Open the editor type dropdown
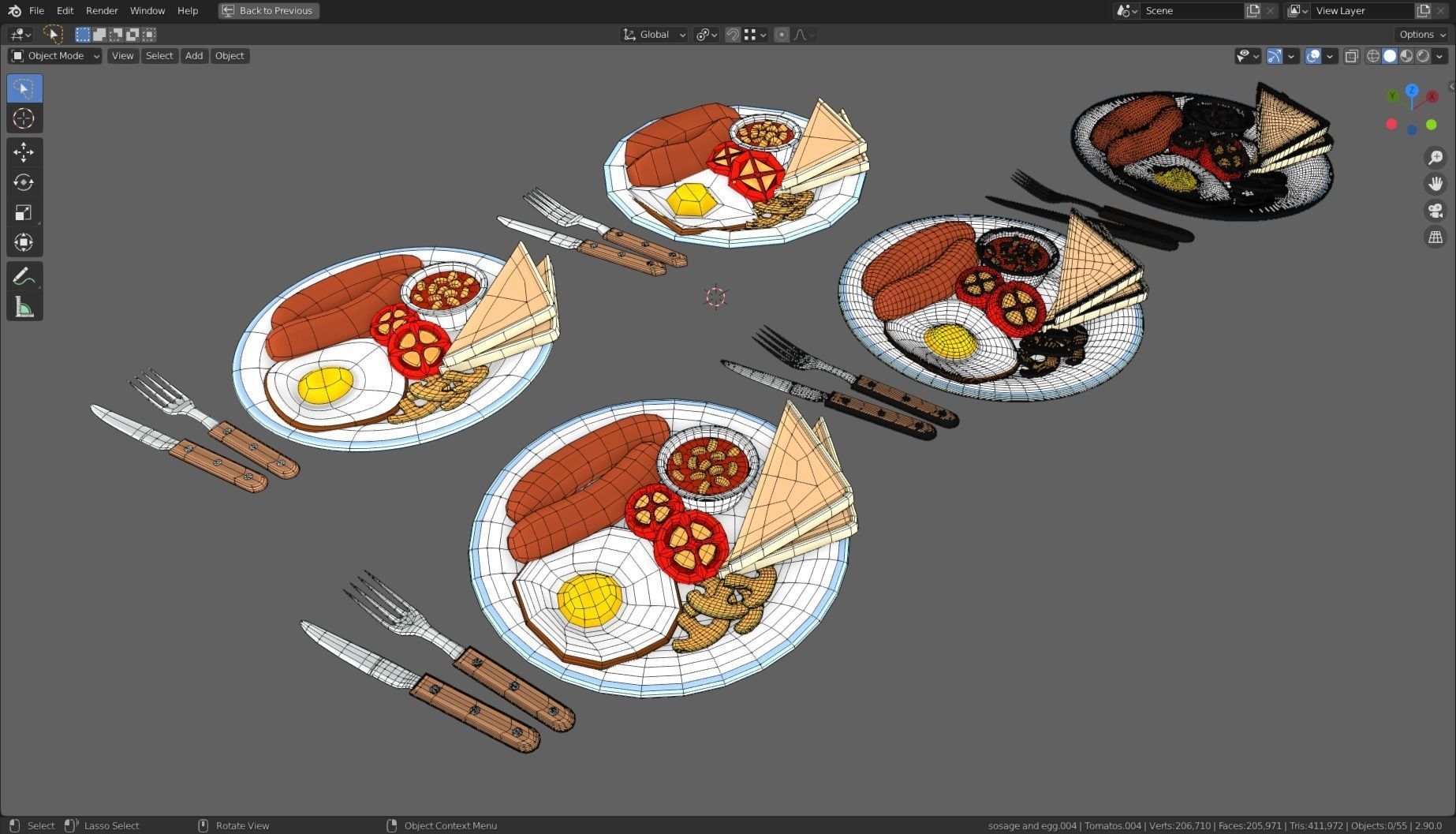This screenshot has height=834, width=1456. 20,35
